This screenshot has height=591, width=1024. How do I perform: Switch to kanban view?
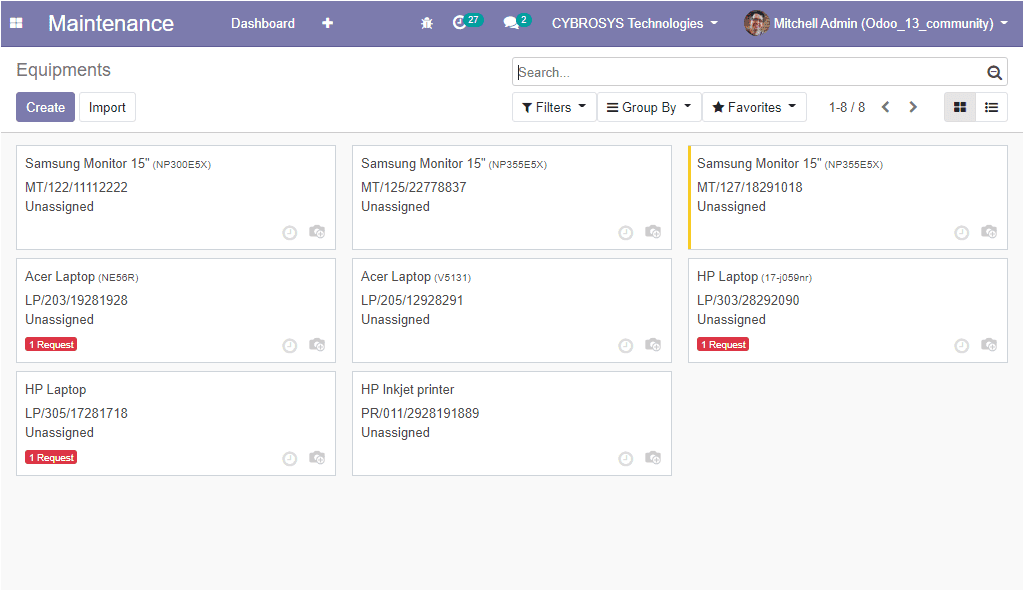959,107
